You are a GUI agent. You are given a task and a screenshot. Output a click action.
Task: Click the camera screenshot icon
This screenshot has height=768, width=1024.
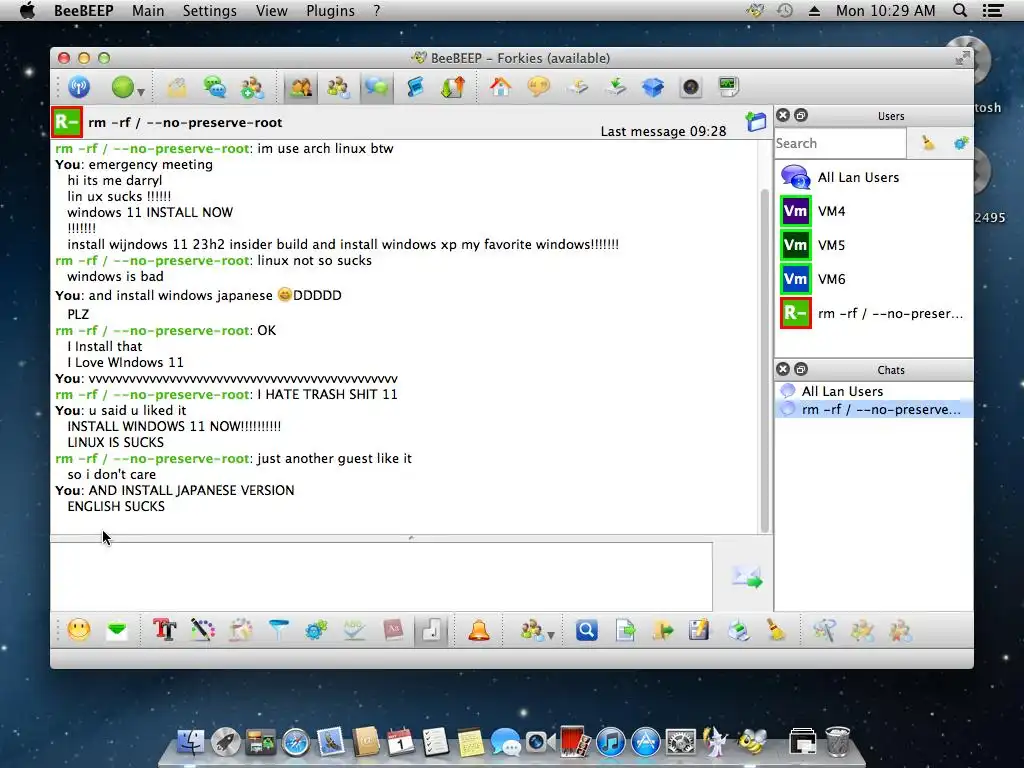pos(690,87)
